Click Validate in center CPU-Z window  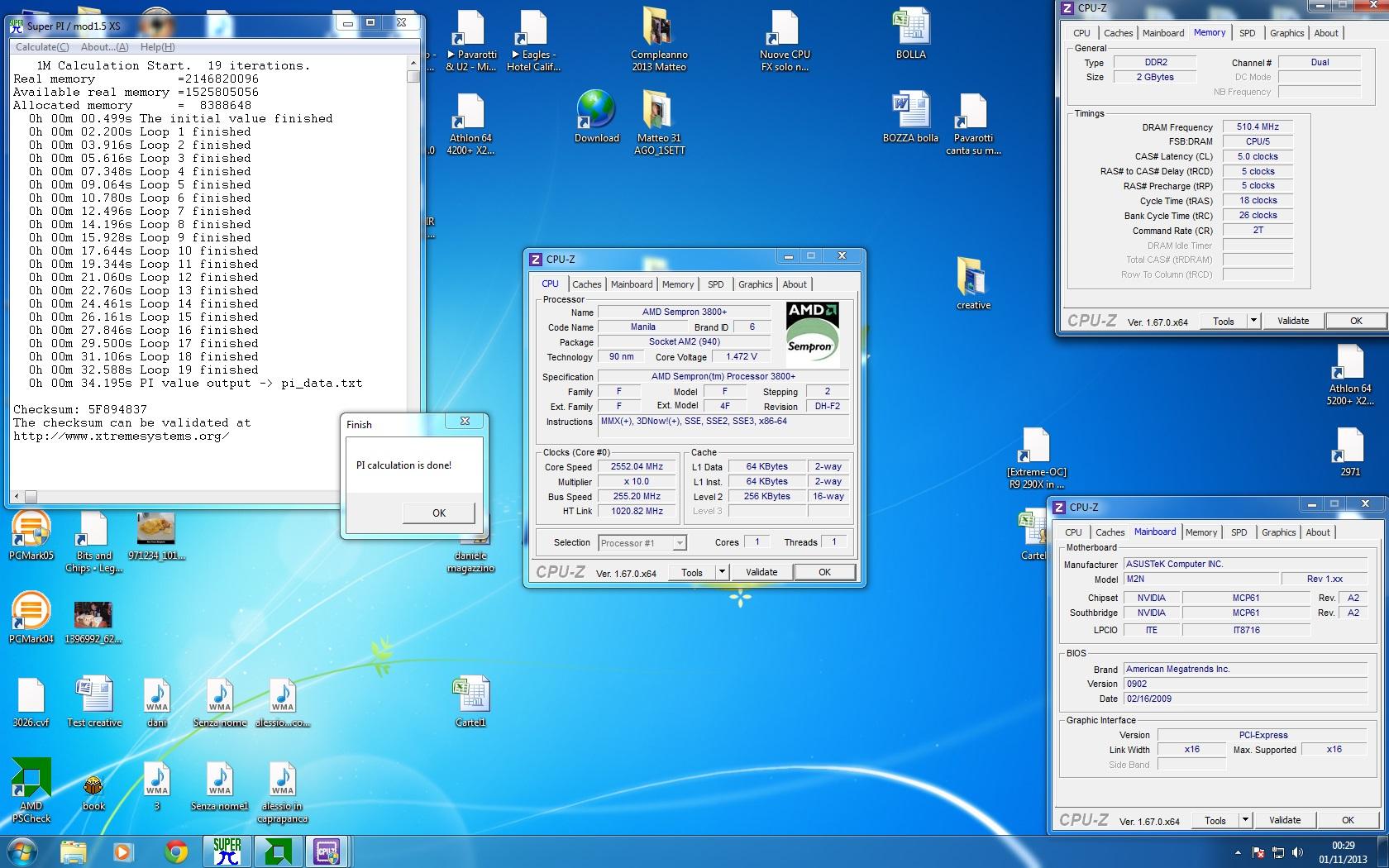761,572
